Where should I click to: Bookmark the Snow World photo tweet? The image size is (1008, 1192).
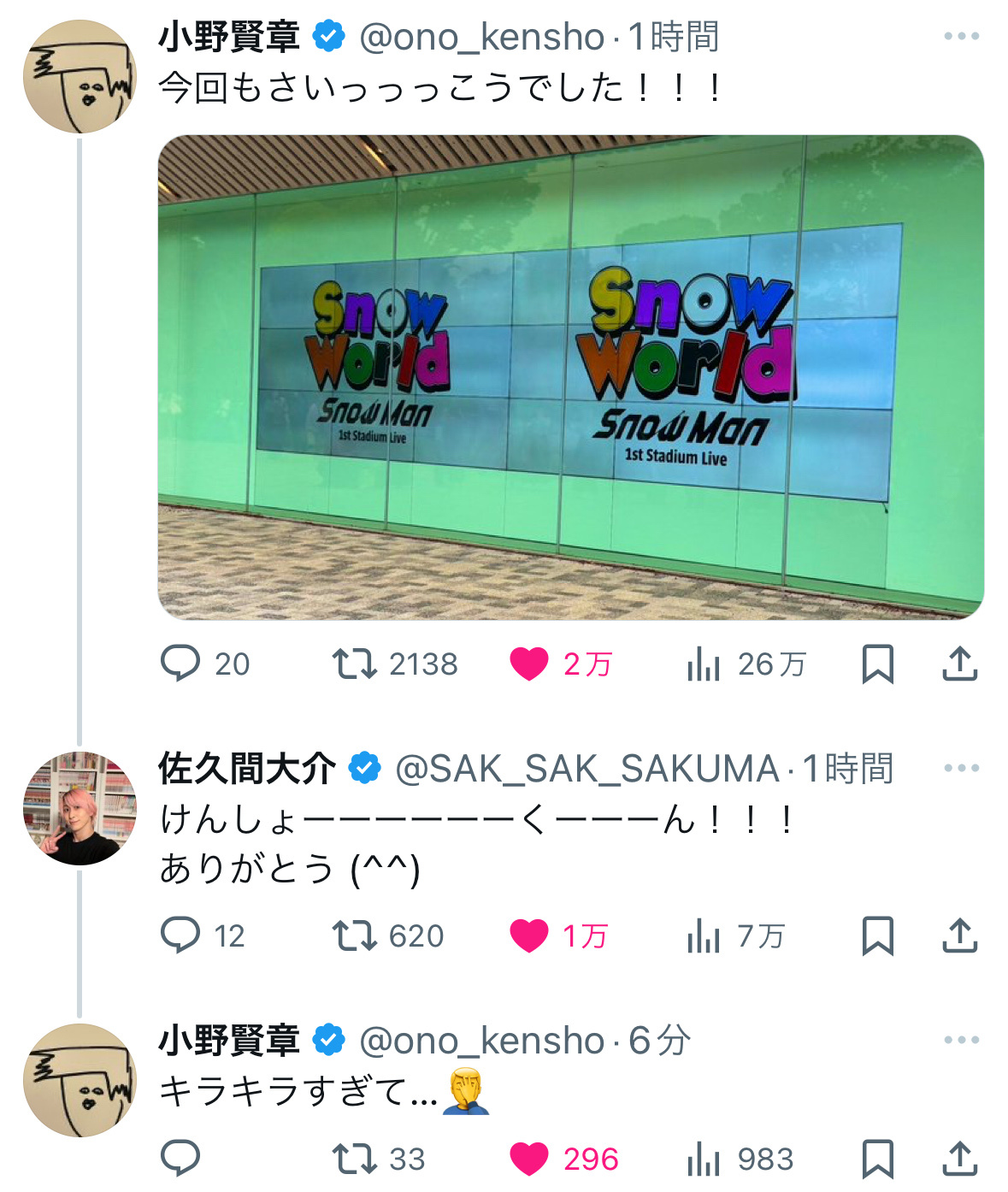[877, 664]
